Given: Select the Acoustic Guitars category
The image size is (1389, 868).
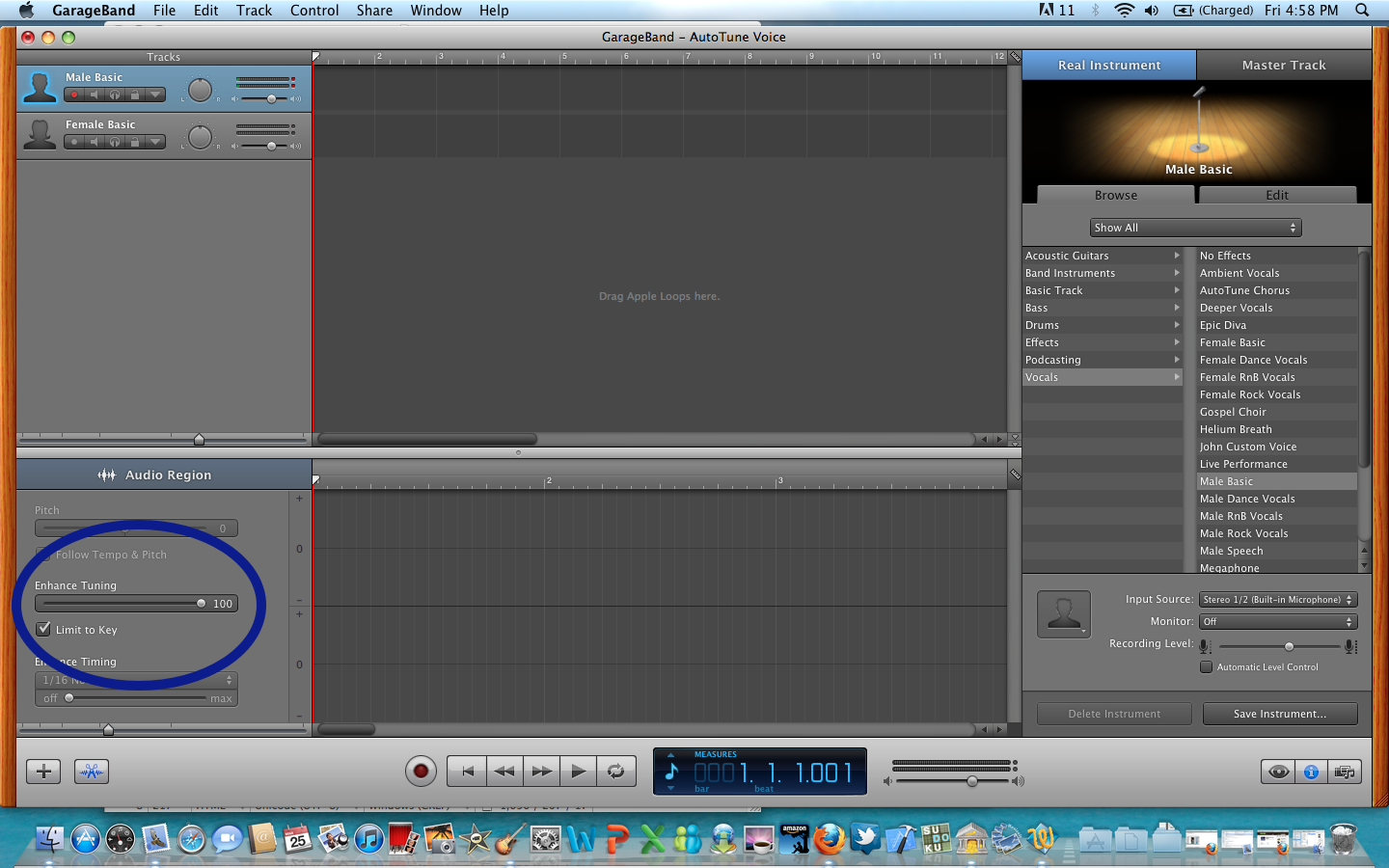Looking at the screenshot, I should (1103, 256).
